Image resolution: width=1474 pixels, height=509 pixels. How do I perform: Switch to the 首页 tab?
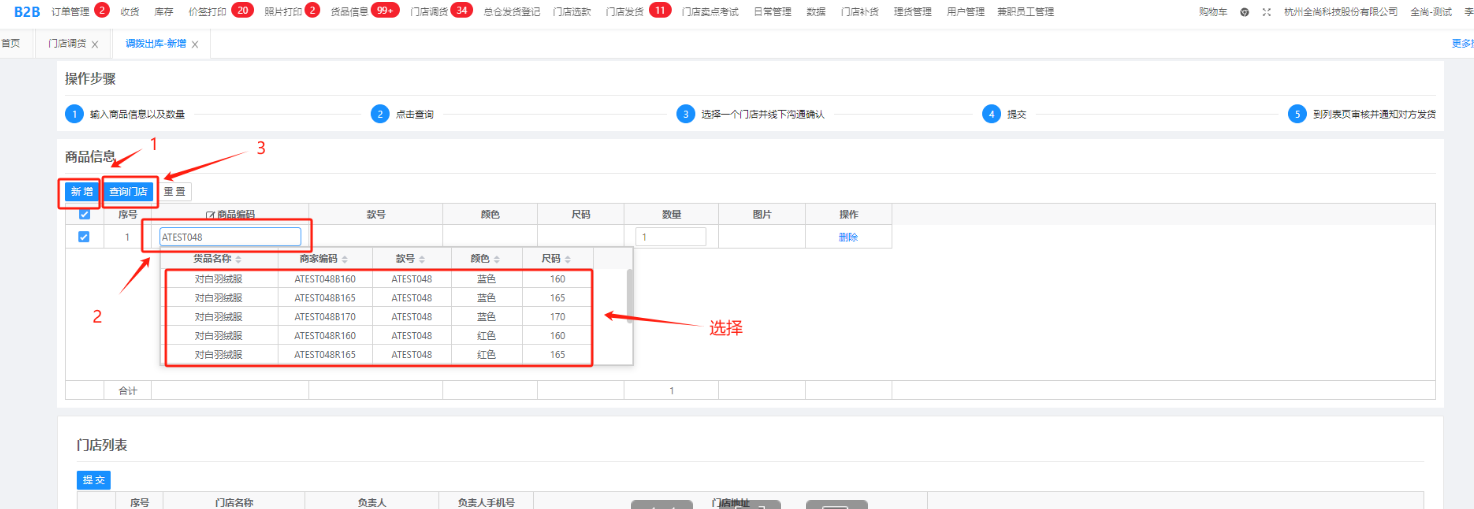tap(11, 44)
